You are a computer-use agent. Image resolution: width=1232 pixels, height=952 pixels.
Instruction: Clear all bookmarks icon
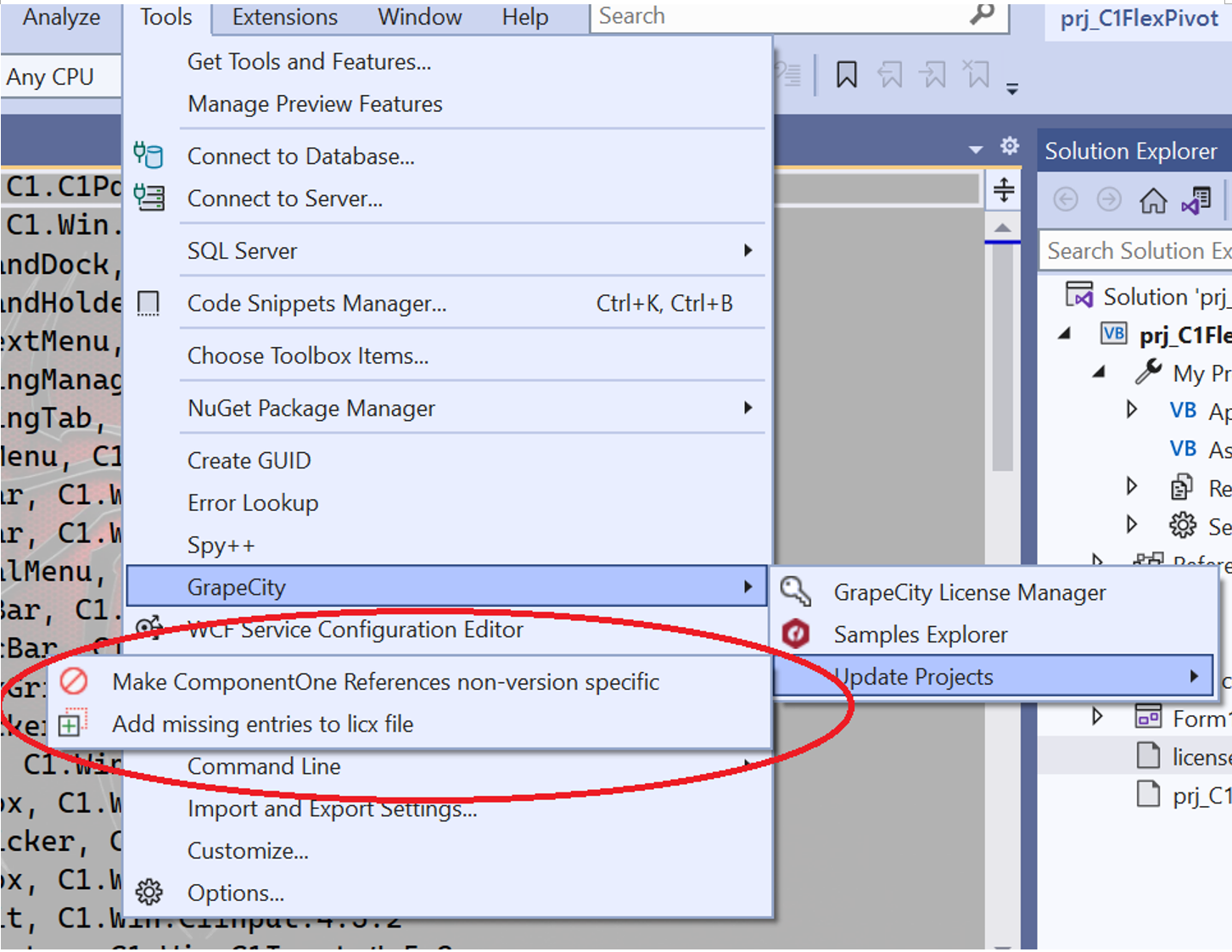click(x=977, y=75)
